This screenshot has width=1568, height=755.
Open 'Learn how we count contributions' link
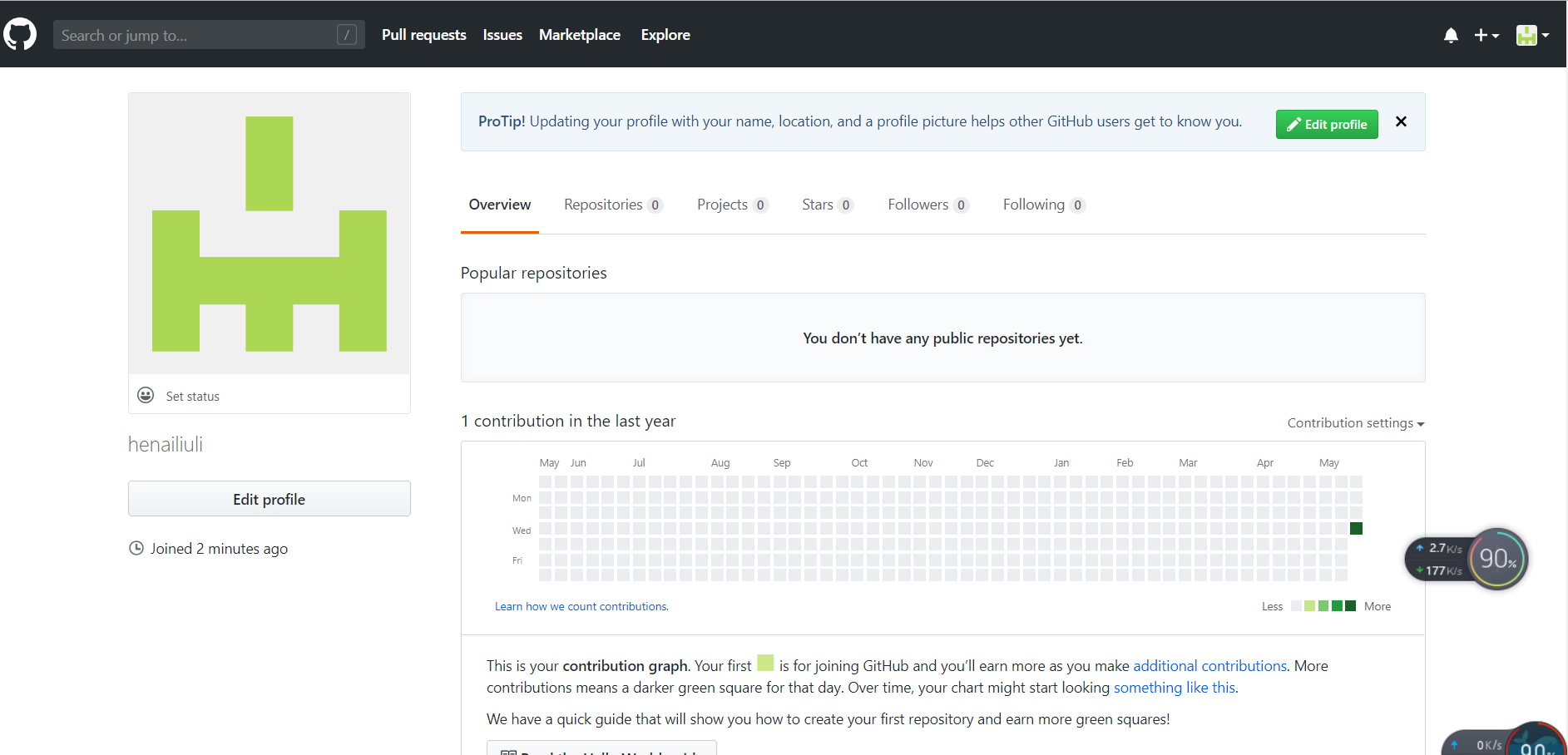pos(581,606)
